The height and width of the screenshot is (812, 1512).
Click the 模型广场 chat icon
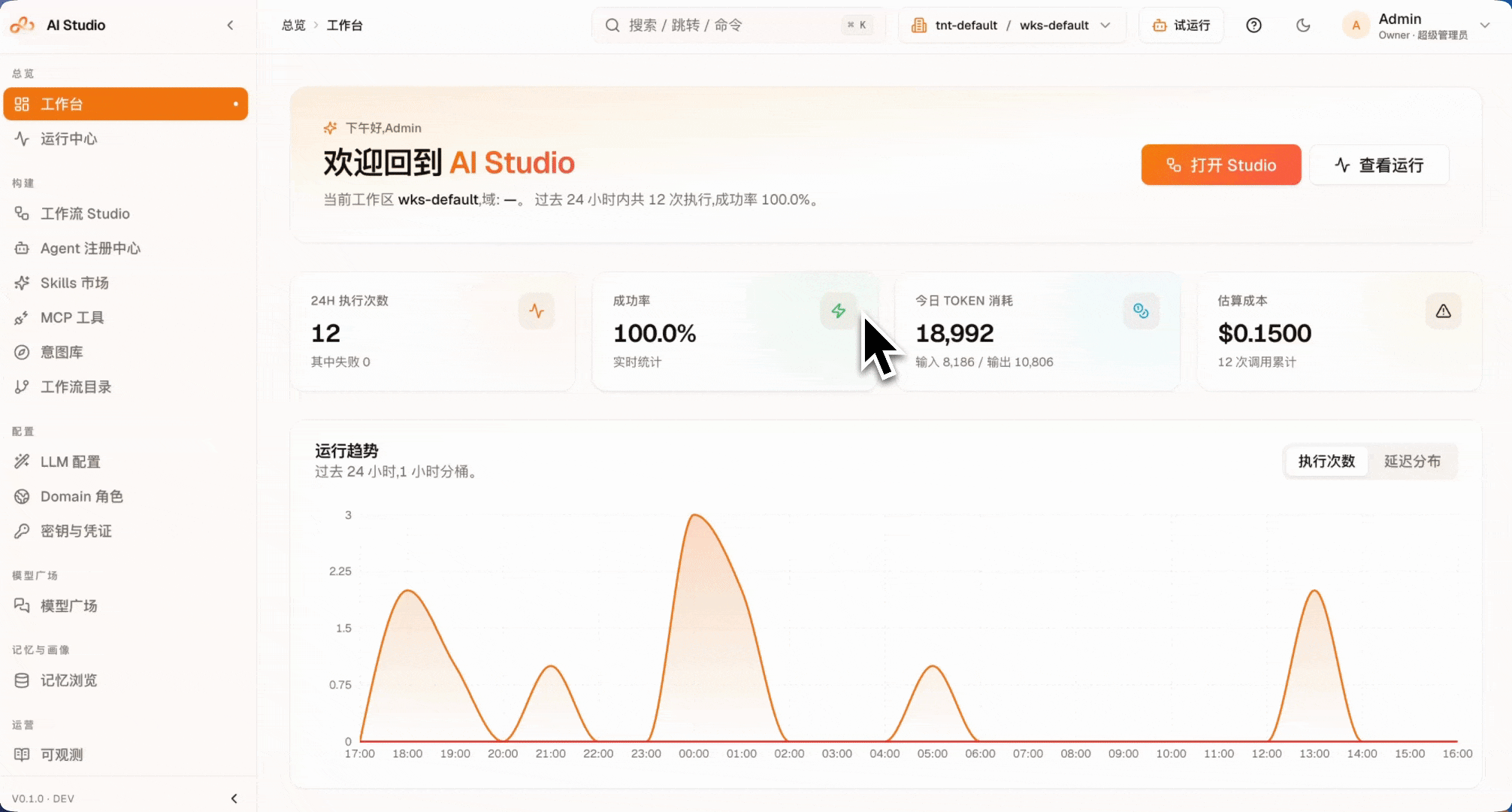22,605
